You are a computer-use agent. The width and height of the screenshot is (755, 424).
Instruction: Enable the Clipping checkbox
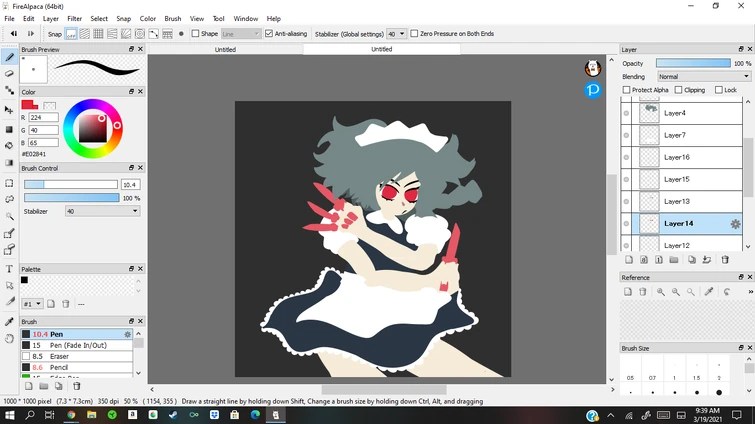[x=678, y=90]
